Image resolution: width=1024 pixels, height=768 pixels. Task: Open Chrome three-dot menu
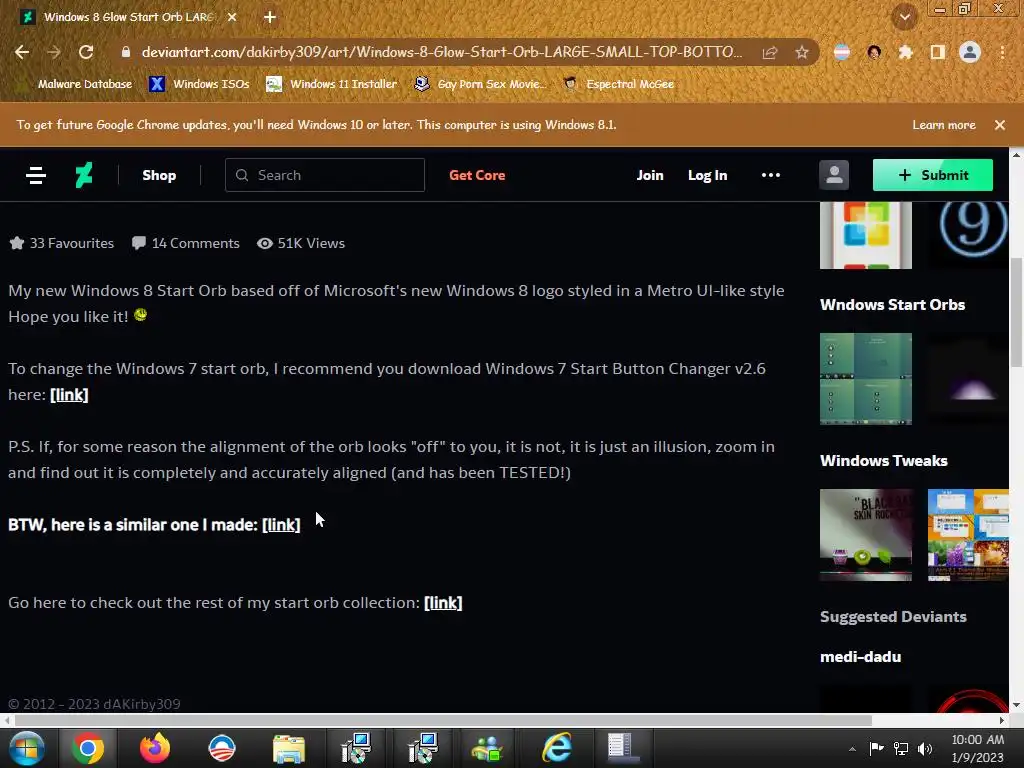[x=1002, y=52]
